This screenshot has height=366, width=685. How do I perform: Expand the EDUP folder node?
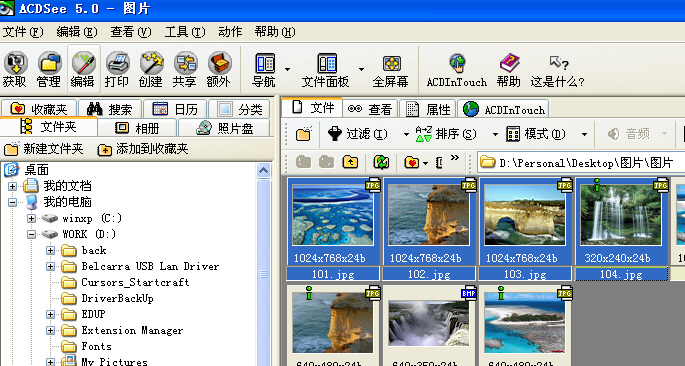(x=50, y=314)
